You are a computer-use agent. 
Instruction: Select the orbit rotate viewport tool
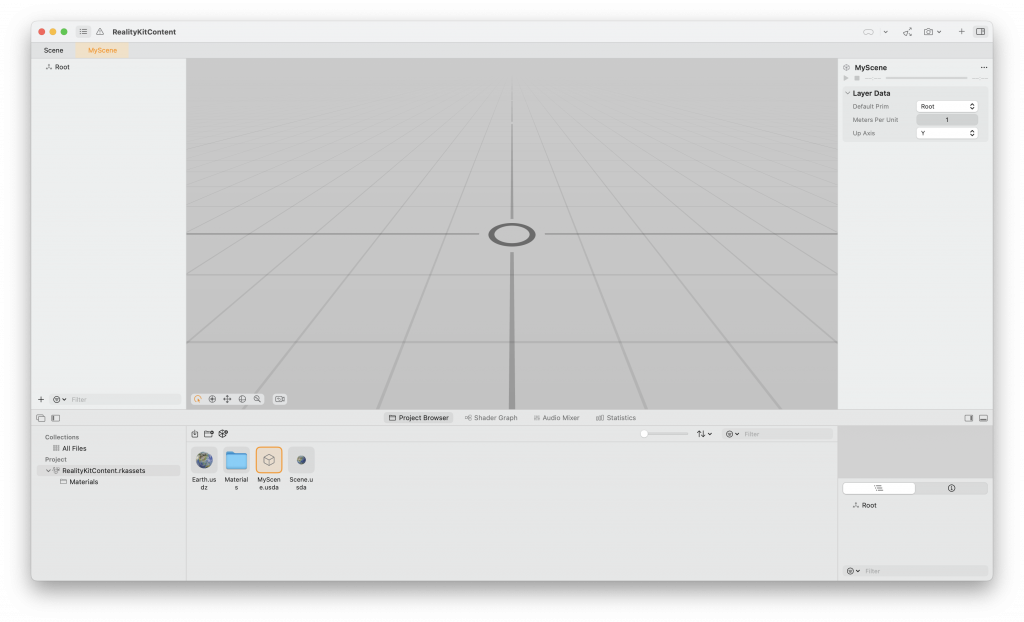(197, 399)
